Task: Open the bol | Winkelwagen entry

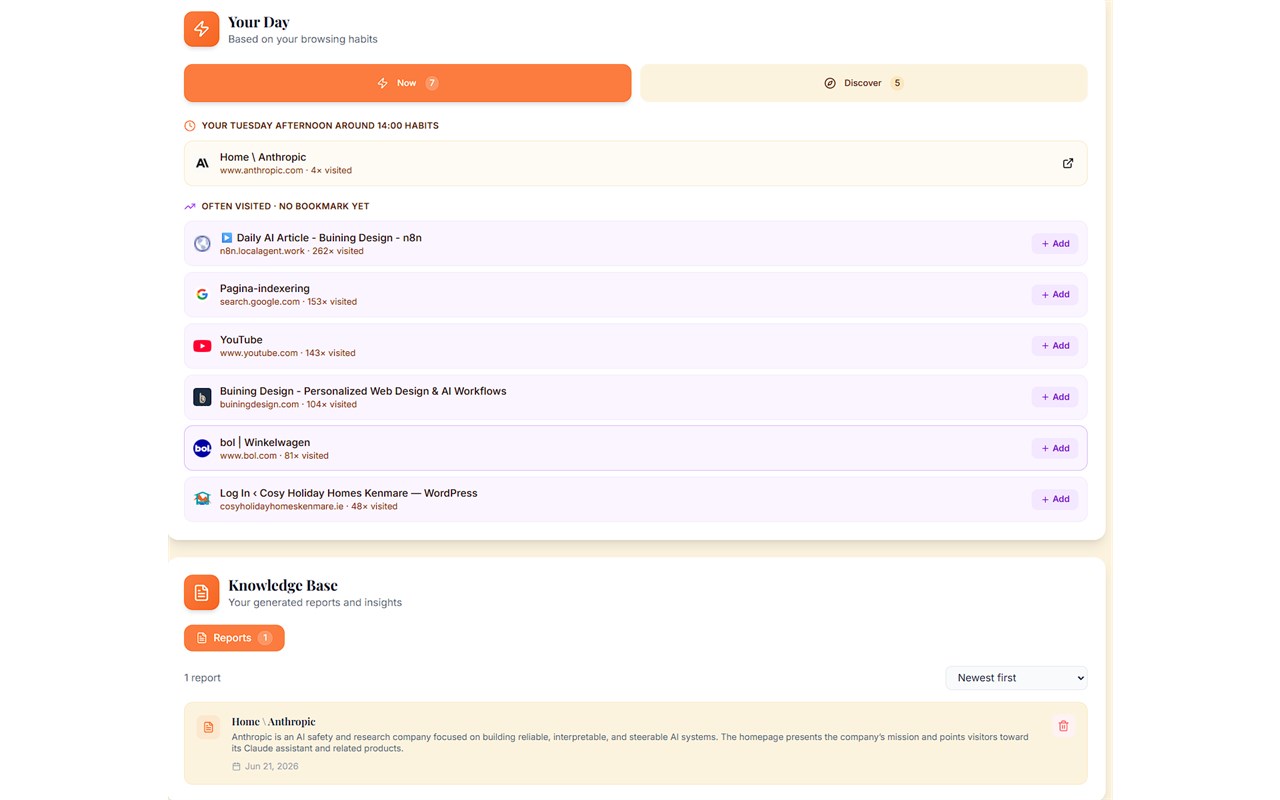Action: pyautogui.click(x=635, y=448)
